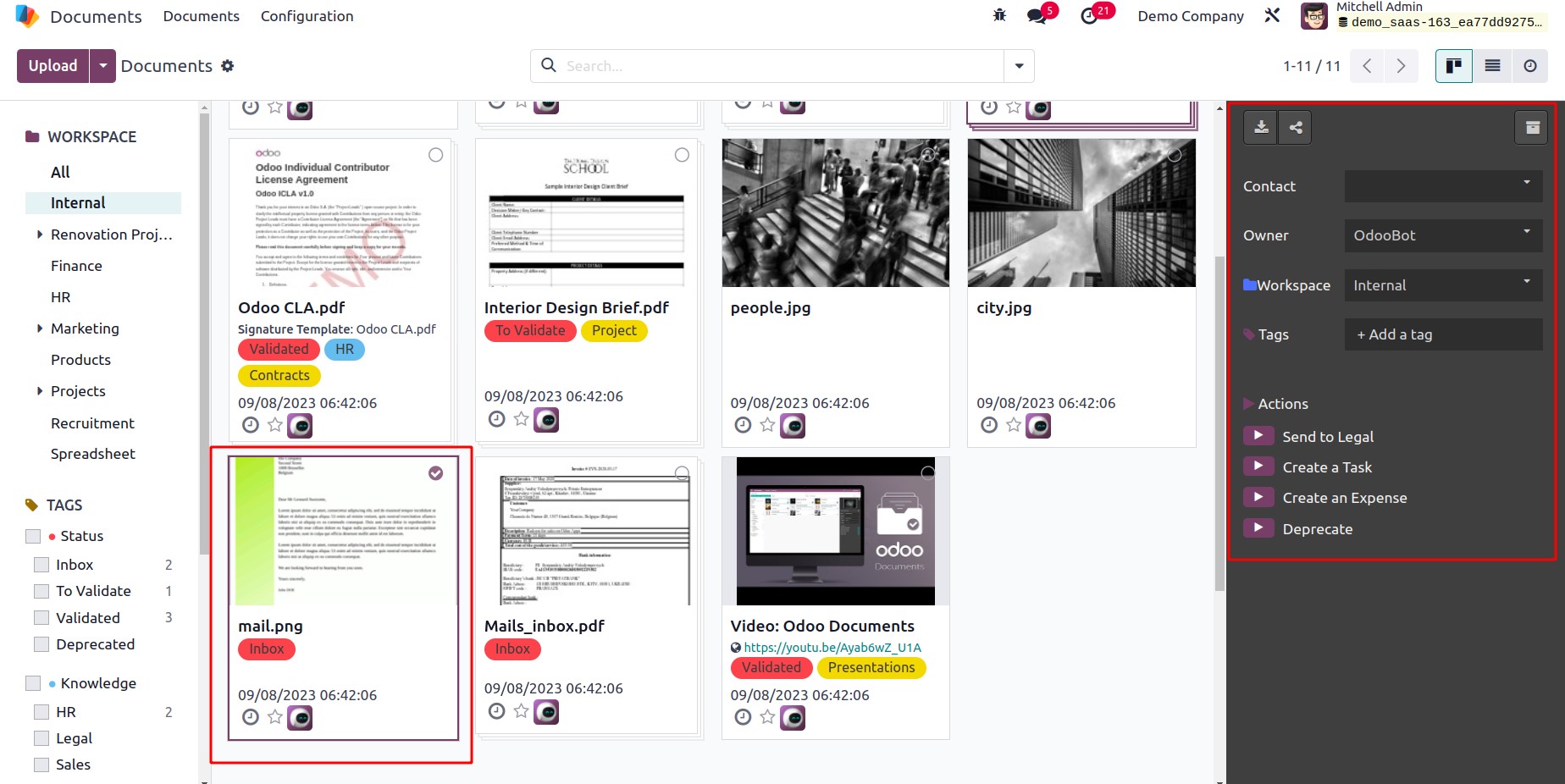Click the Download icon in details panel
Viewport: 1565px width, 784px height.
tap(1261, 128)
